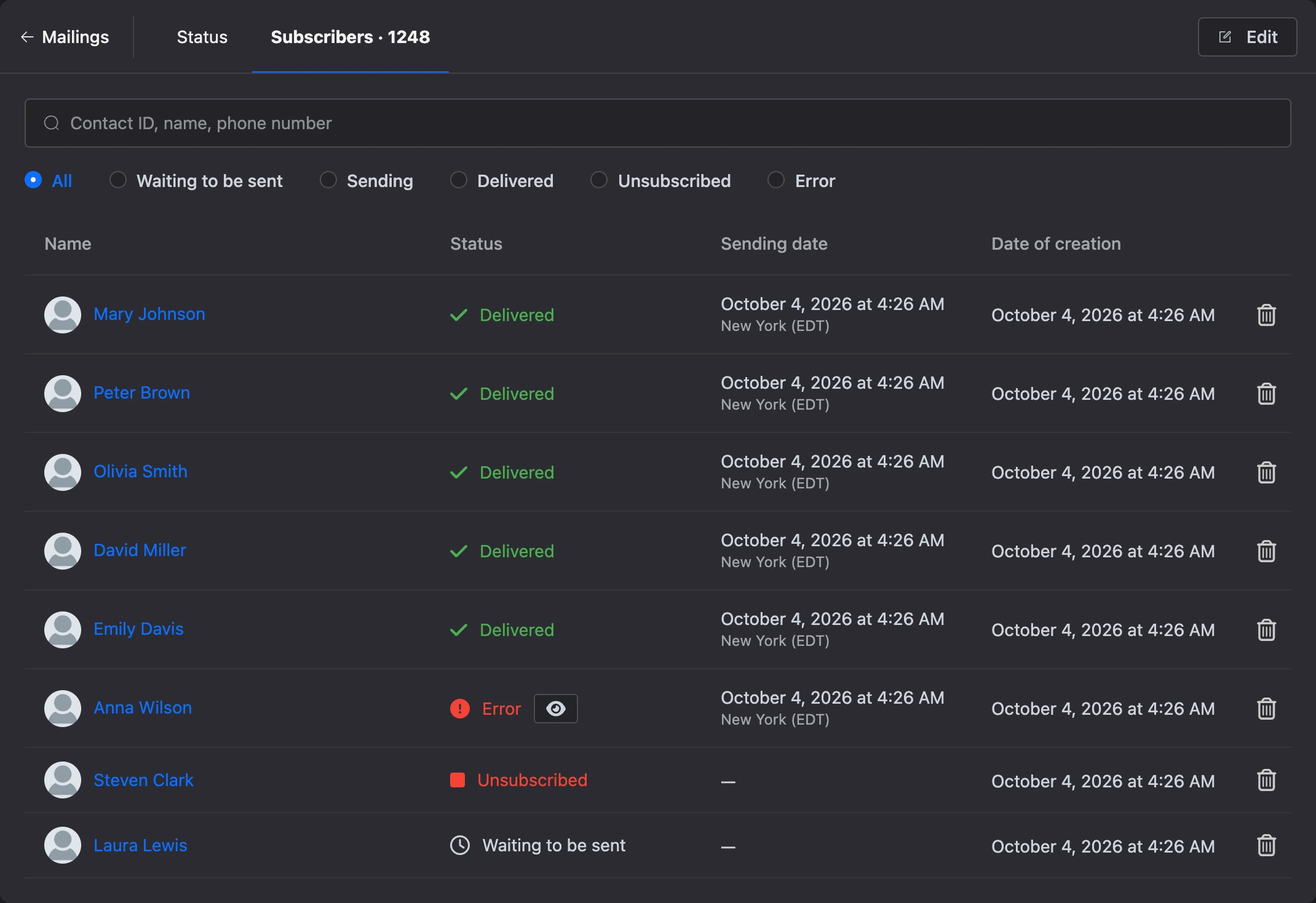
Task: Delete Peter Brown with the trash icon
Action: [1266, 394]
